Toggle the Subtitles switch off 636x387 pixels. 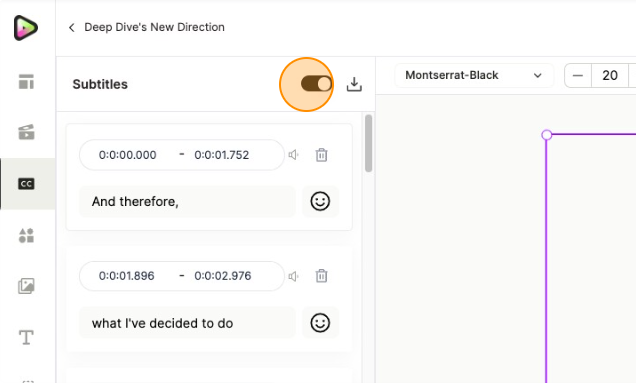pyautogui.click(x=316, y=84)
